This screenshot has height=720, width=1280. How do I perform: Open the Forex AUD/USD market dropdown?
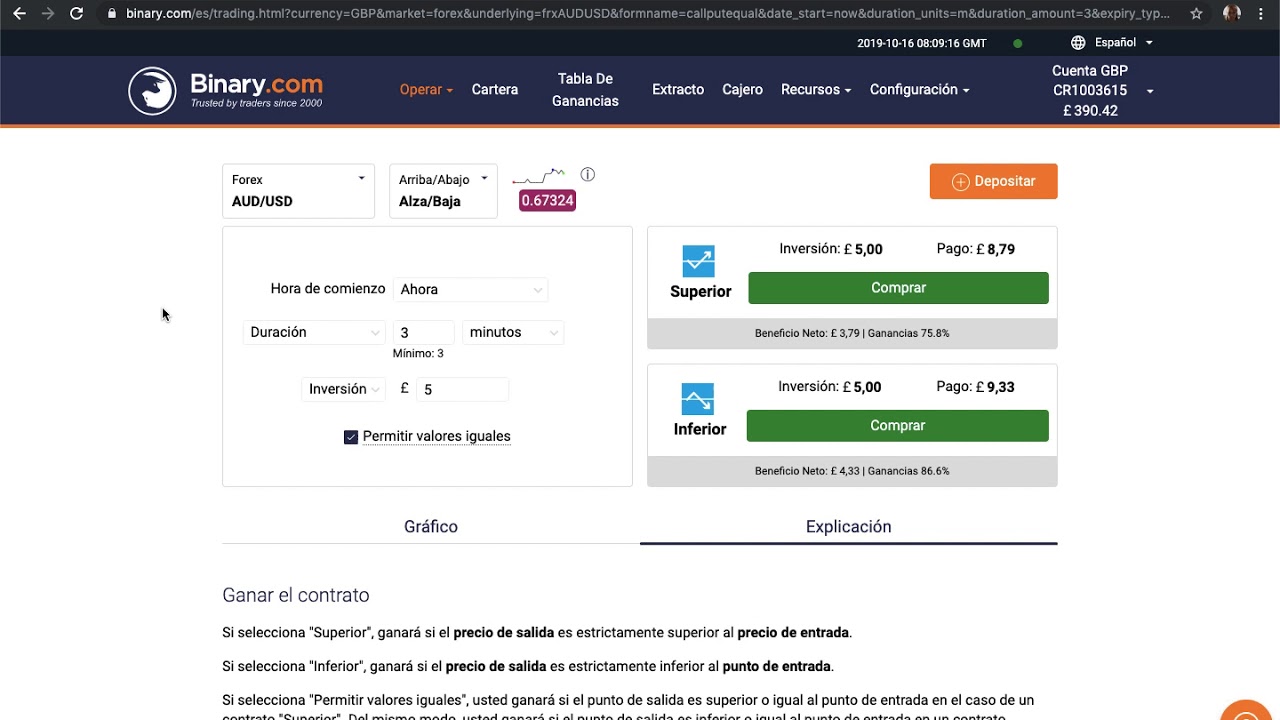[x=298, y=190]
